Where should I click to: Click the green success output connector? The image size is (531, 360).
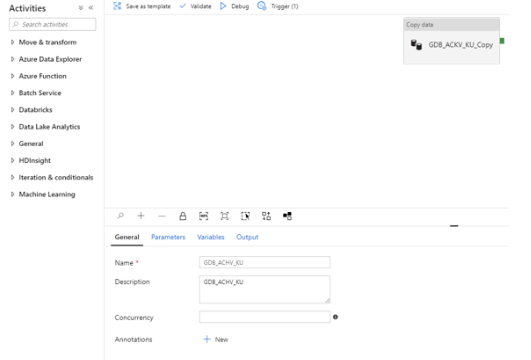pos(502,41)
